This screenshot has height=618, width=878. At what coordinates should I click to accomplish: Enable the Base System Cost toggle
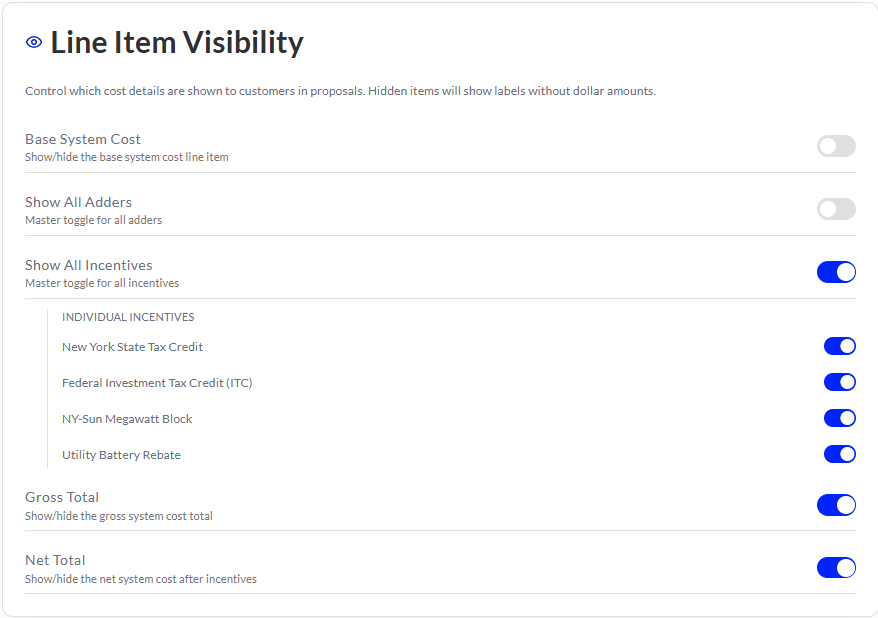pyautogui.click(x=836, y=146)
